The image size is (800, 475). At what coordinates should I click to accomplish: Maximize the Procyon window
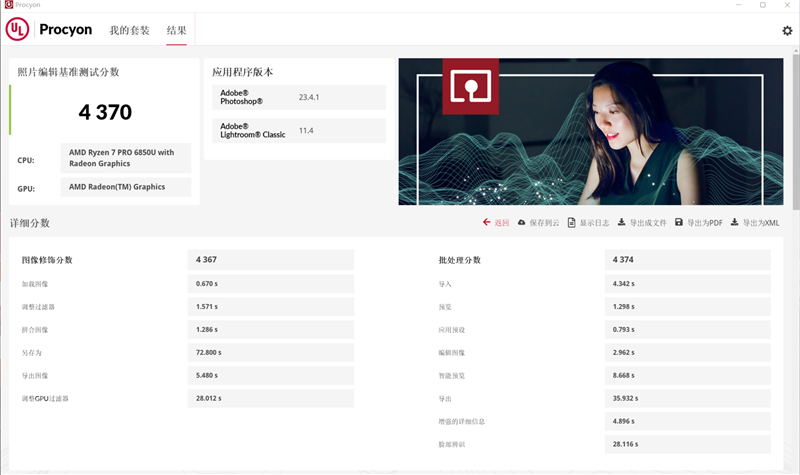(763, 5)
